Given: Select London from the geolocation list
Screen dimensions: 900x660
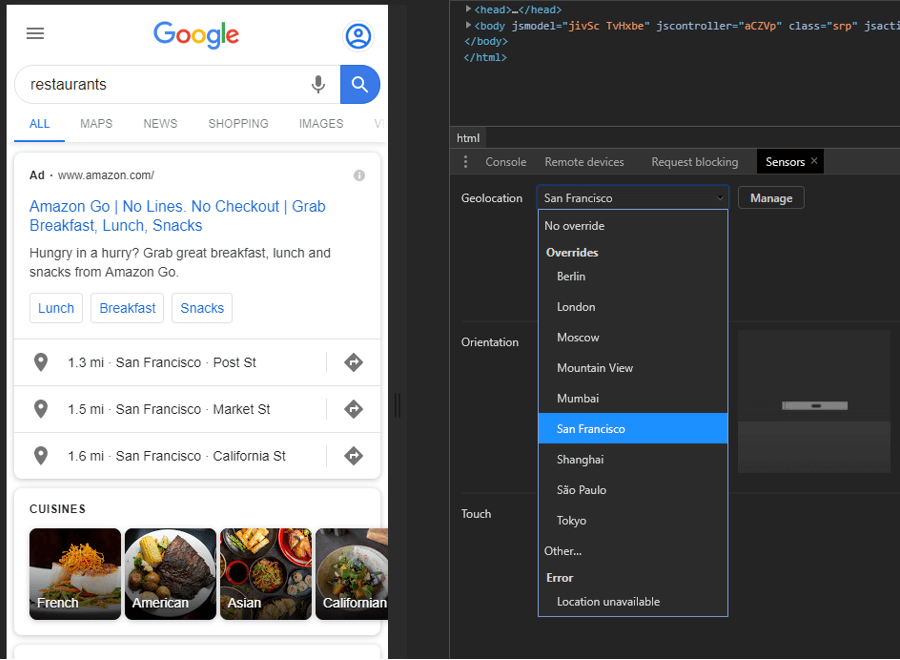Looking at the screenshot, I should pyautogui.click(x=633, y=306).
